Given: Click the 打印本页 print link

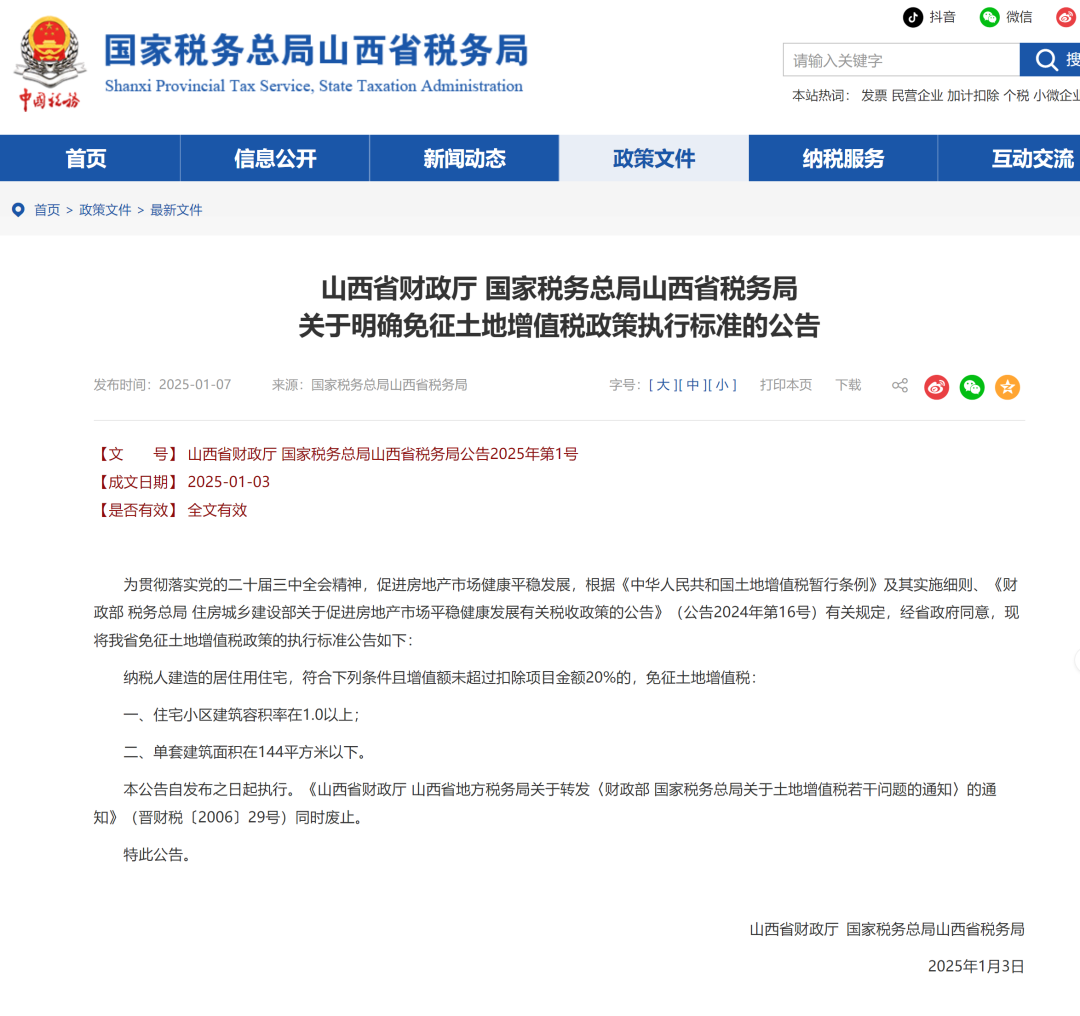Looking at the screenshot, I should pyautogui.click(x=786, y=384).
